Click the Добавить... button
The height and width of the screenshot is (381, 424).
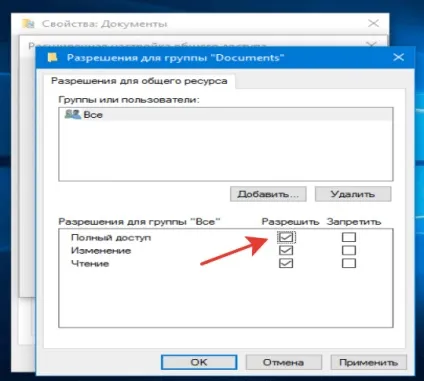coord(268,194)
